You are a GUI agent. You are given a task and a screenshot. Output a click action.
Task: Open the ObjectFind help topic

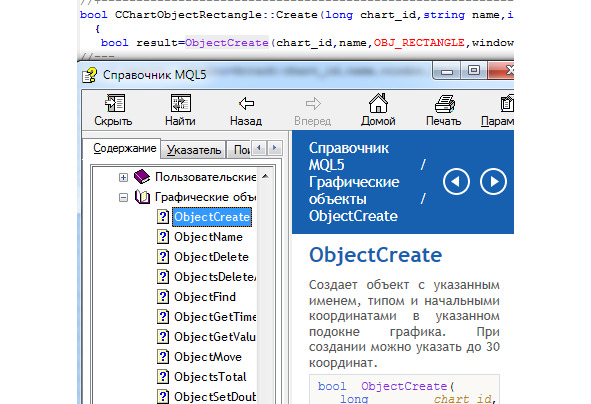click(205, 297)
